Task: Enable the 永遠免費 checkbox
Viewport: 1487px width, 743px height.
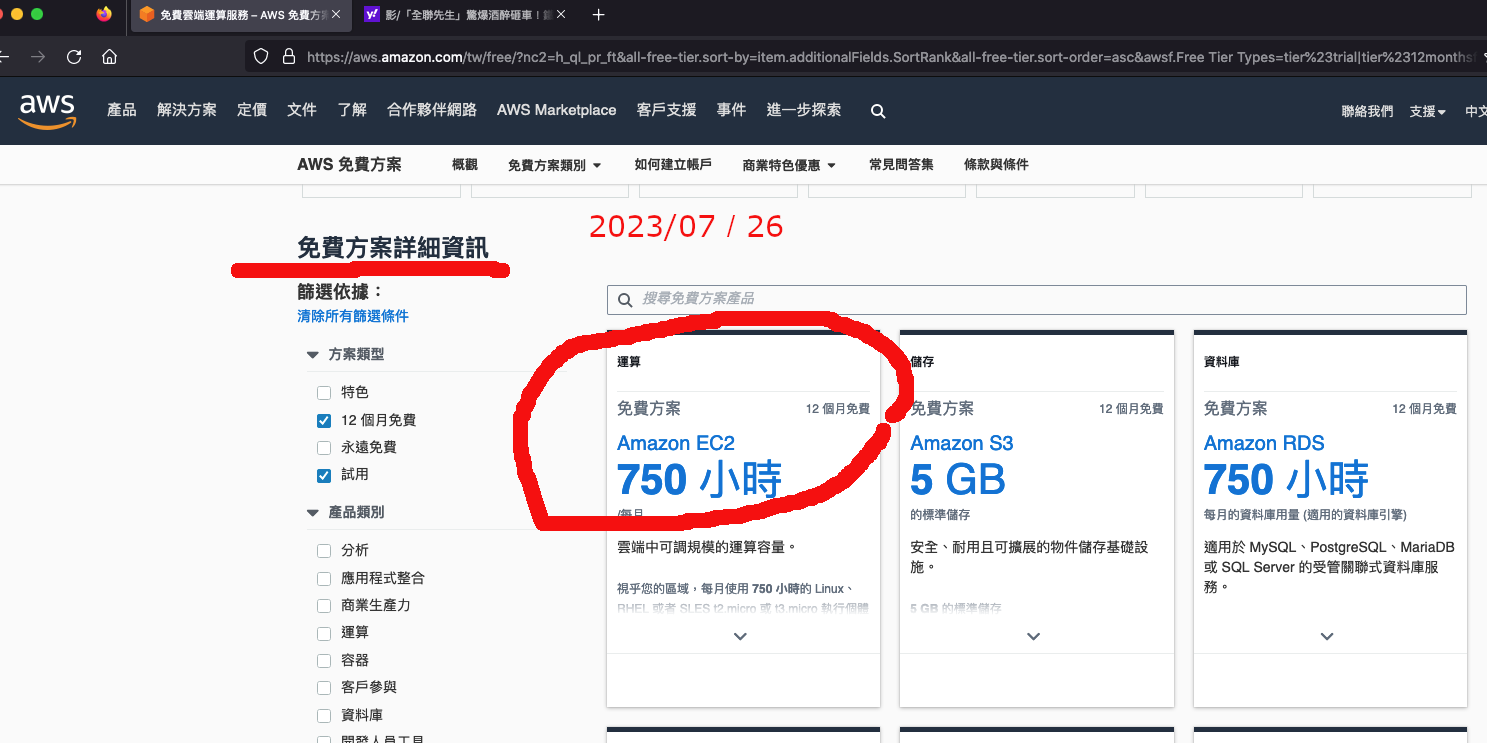Action: [324, 447]
